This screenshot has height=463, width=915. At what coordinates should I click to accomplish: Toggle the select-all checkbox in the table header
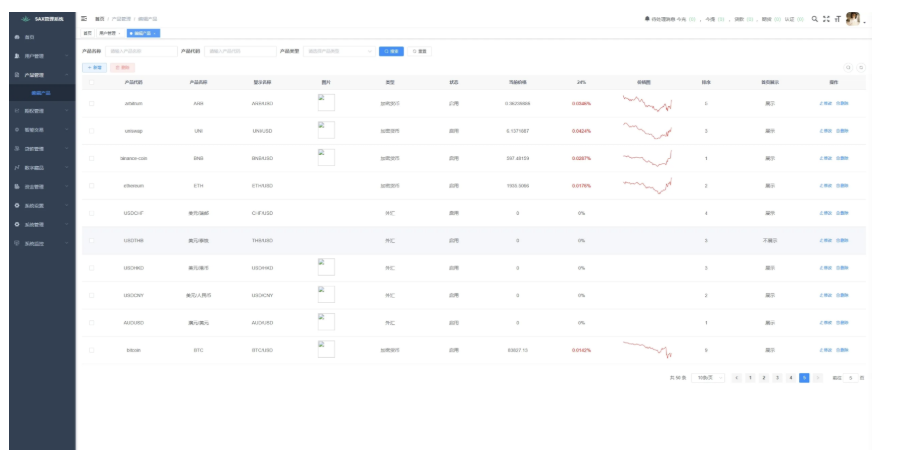[91, 82]
